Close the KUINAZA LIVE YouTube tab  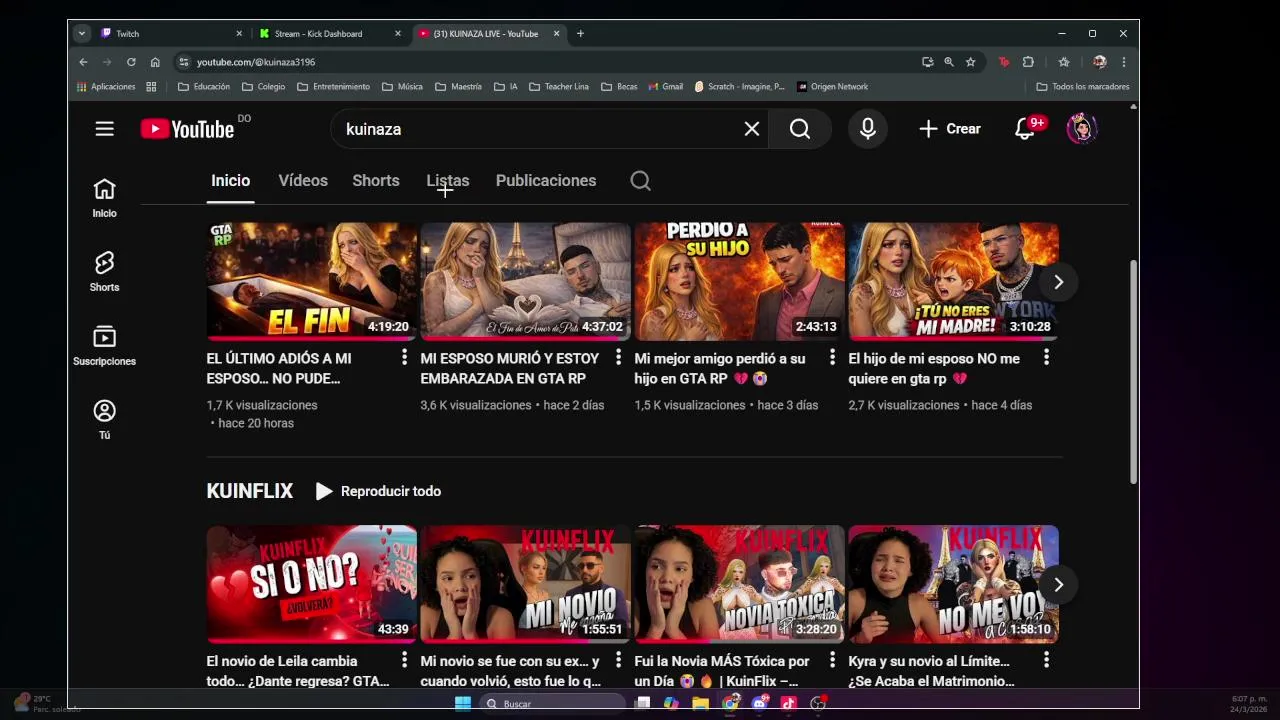point(557,33)
